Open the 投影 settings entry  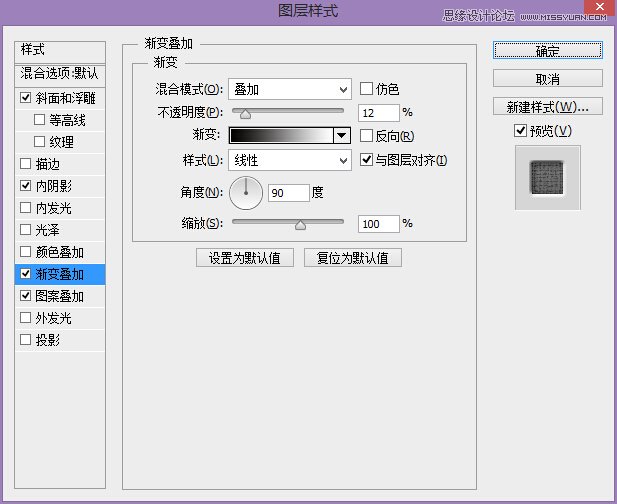[47, 340]
